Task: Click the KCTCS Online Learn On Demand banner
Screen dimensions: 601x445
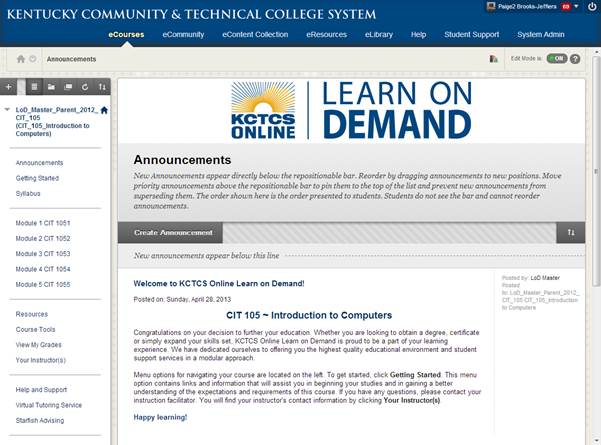Action: (351, 110)
